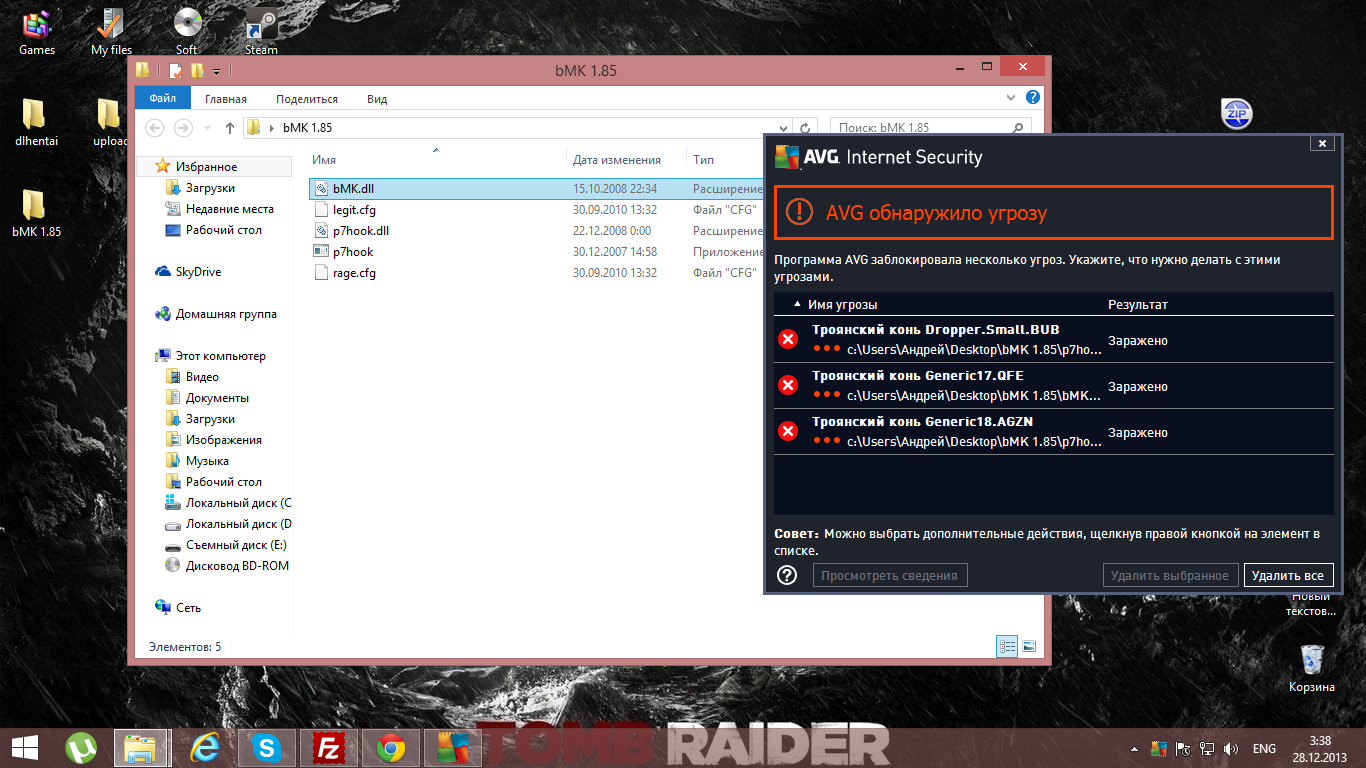
Task: Launch Internet Explorer from the taskbar
Action: tap(207, 747)
